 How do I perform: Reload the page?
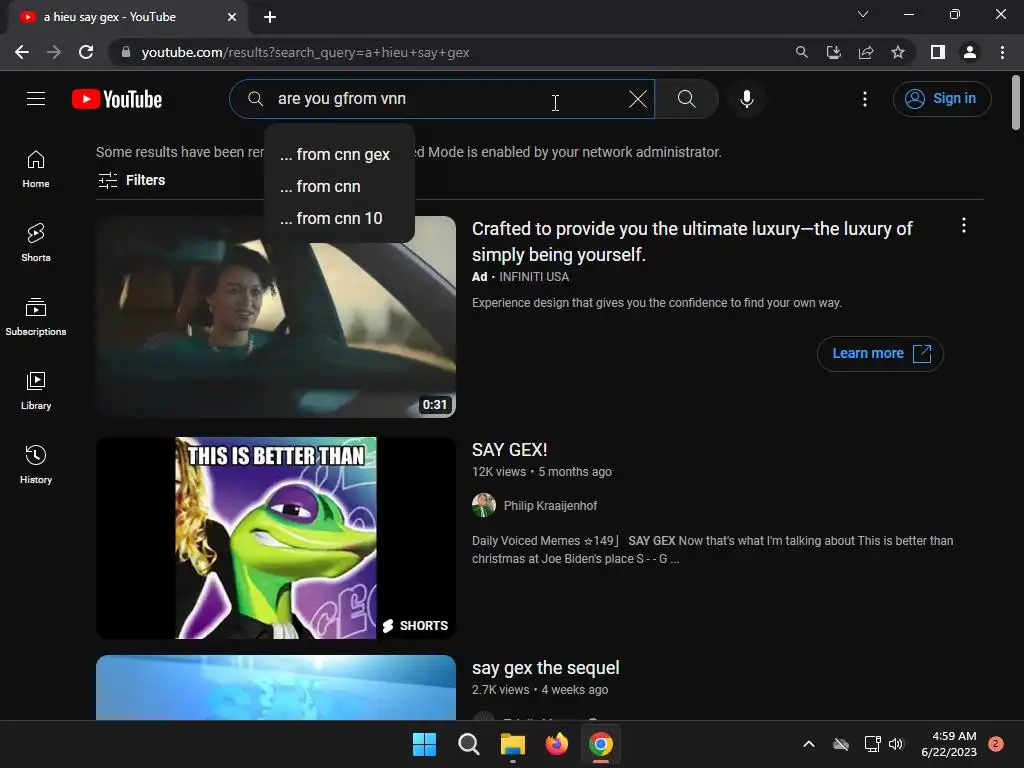point(86,52)
